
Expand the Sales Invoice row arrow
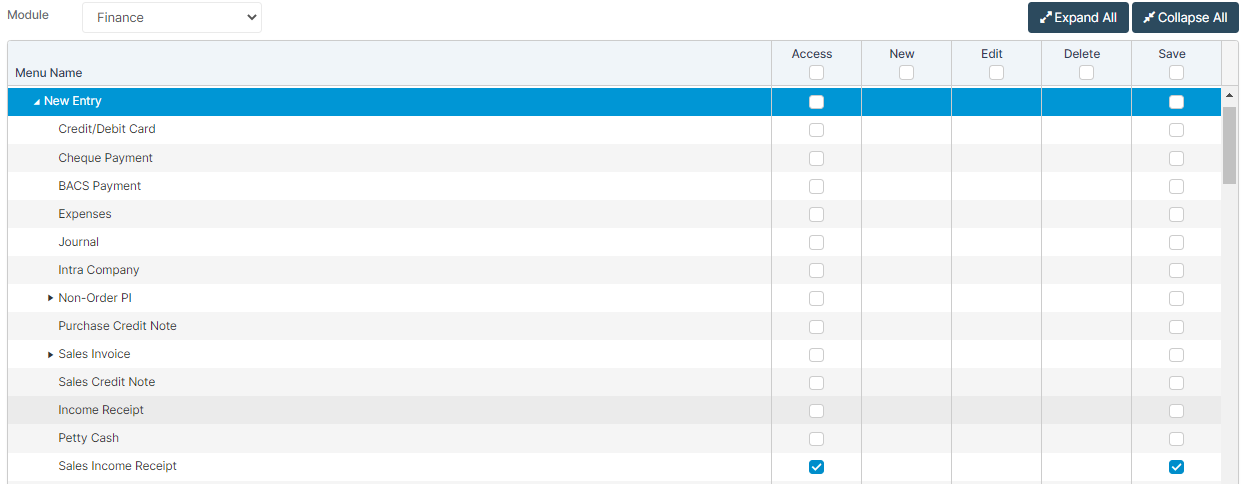50,354
